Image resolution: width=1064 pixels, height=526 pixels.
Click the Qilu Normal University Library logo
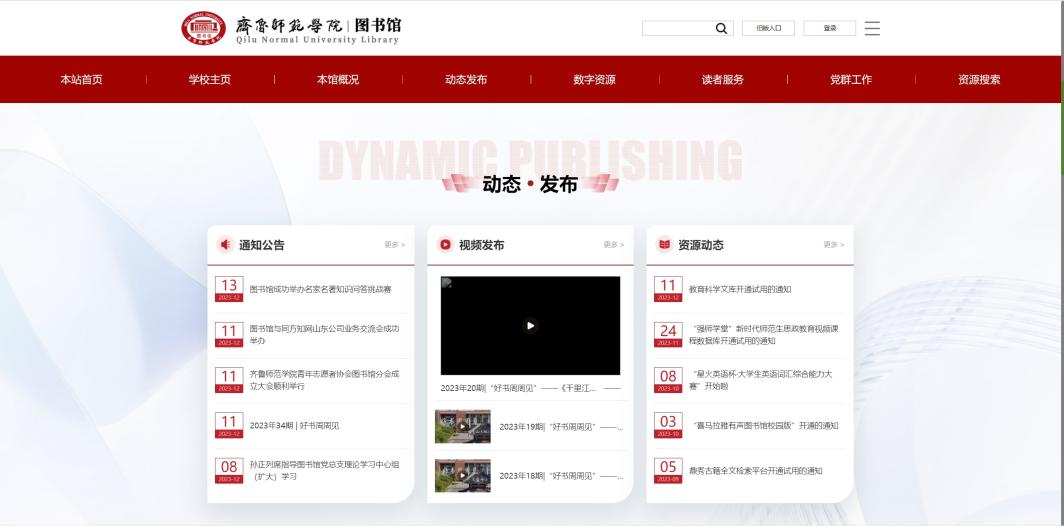coord(291,28)
